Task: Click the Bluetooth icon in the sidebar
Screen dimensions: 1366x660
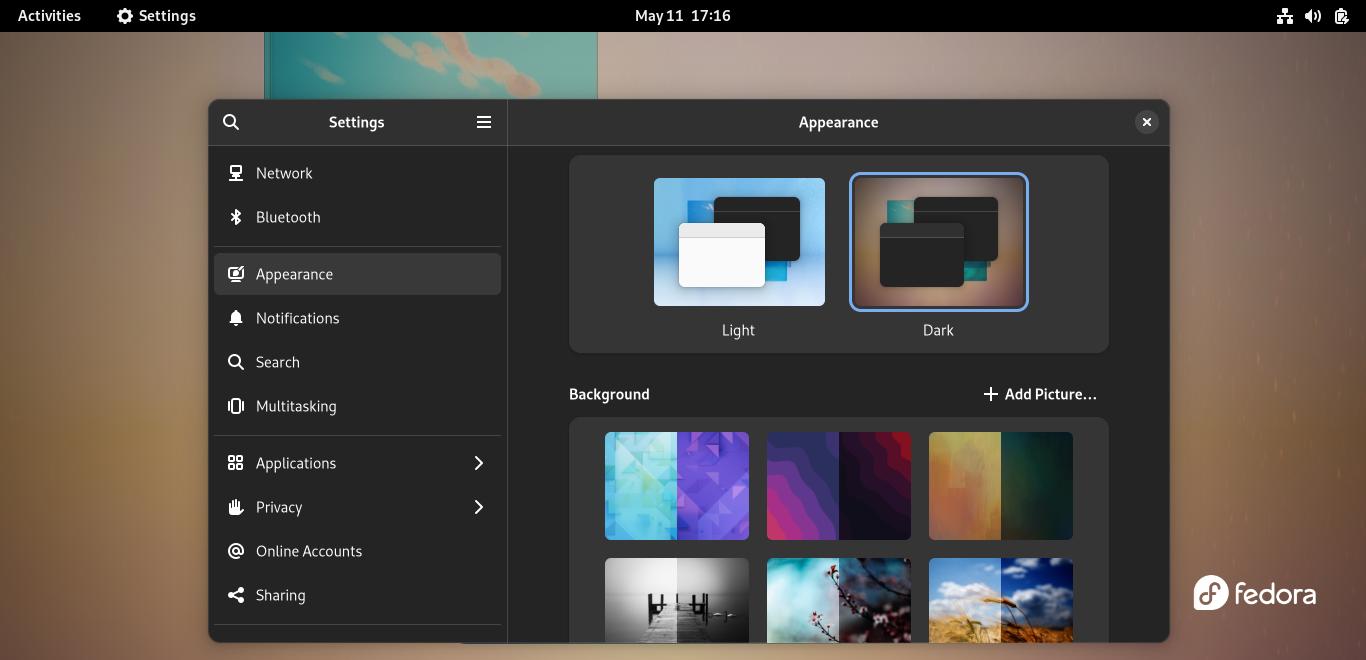Action: pyautogui.click(x=236, y=217)
